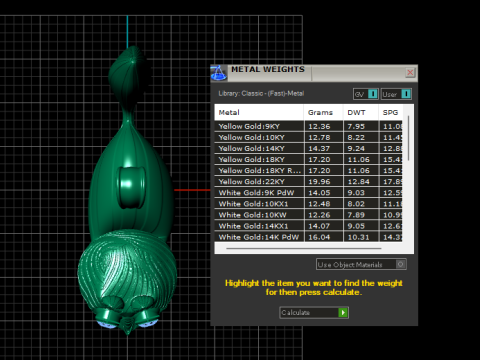
Task: Click the 7.95 DWT value
Action: coord(356,127)
